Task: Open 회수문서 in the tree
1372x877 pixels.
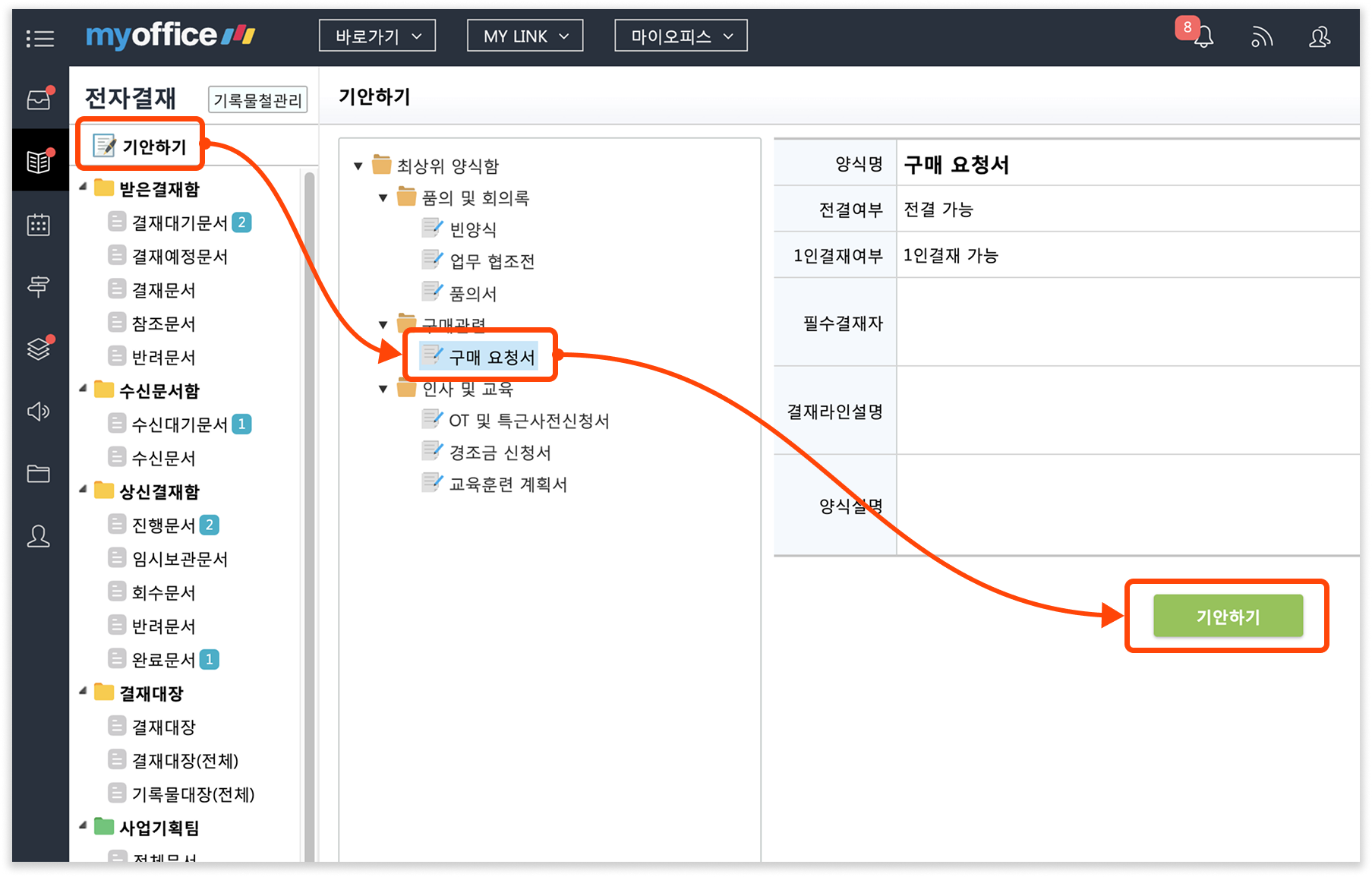Action: pyautogui.click(x=164, y=592)
